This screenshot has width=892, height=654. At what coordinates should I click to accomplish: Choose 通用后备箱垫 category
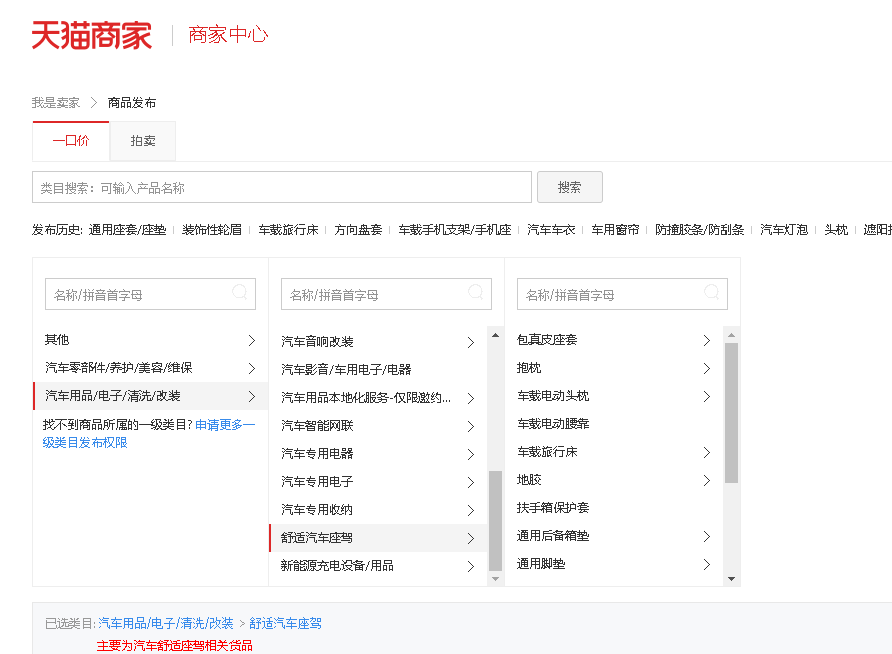(x=614, y=536)
